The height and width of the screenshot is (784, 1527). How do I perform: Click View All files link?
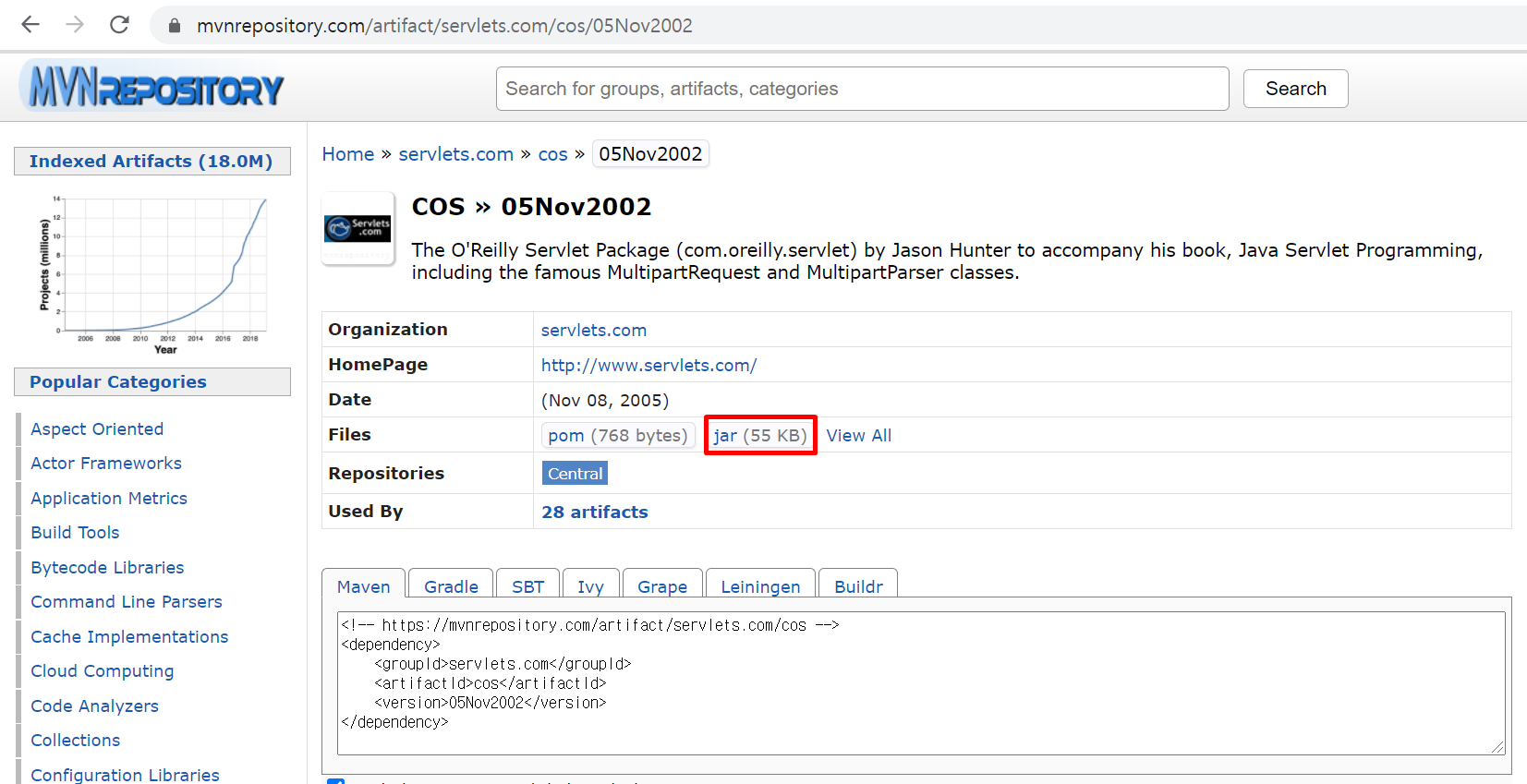(x=858, y=435)
